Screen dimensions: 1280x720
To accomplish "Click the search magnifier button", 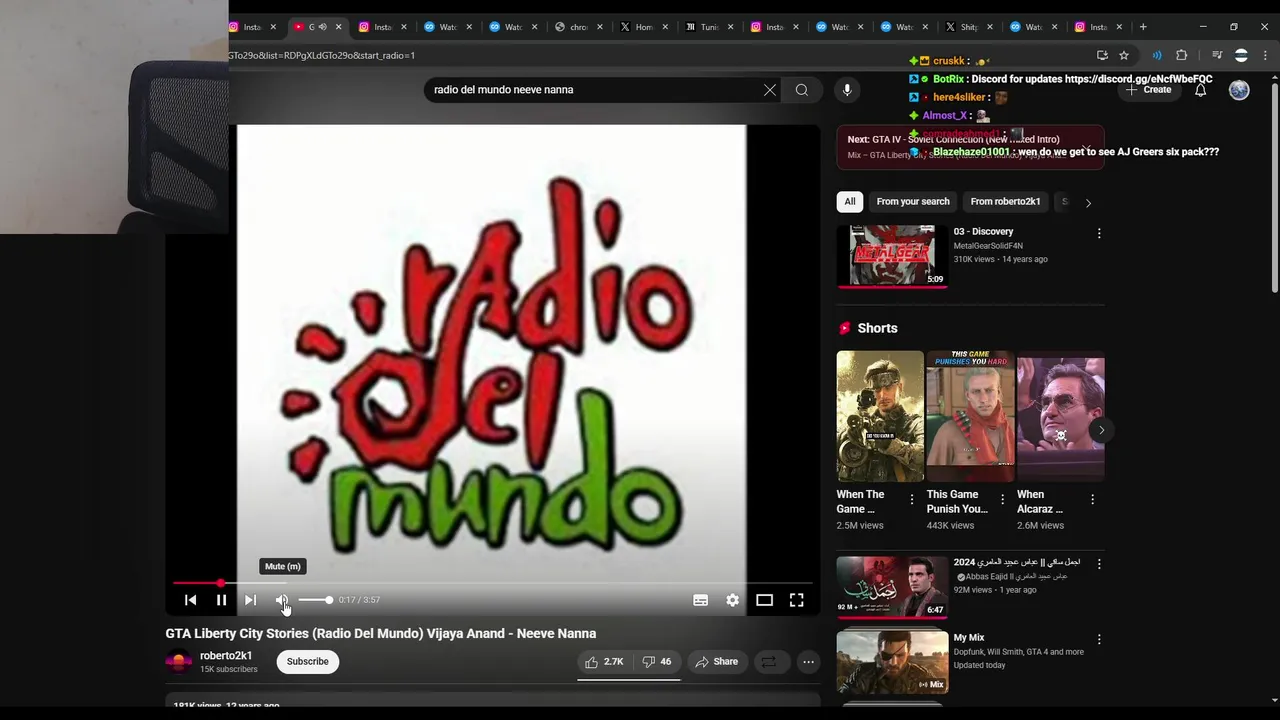I will pos(802,90).
